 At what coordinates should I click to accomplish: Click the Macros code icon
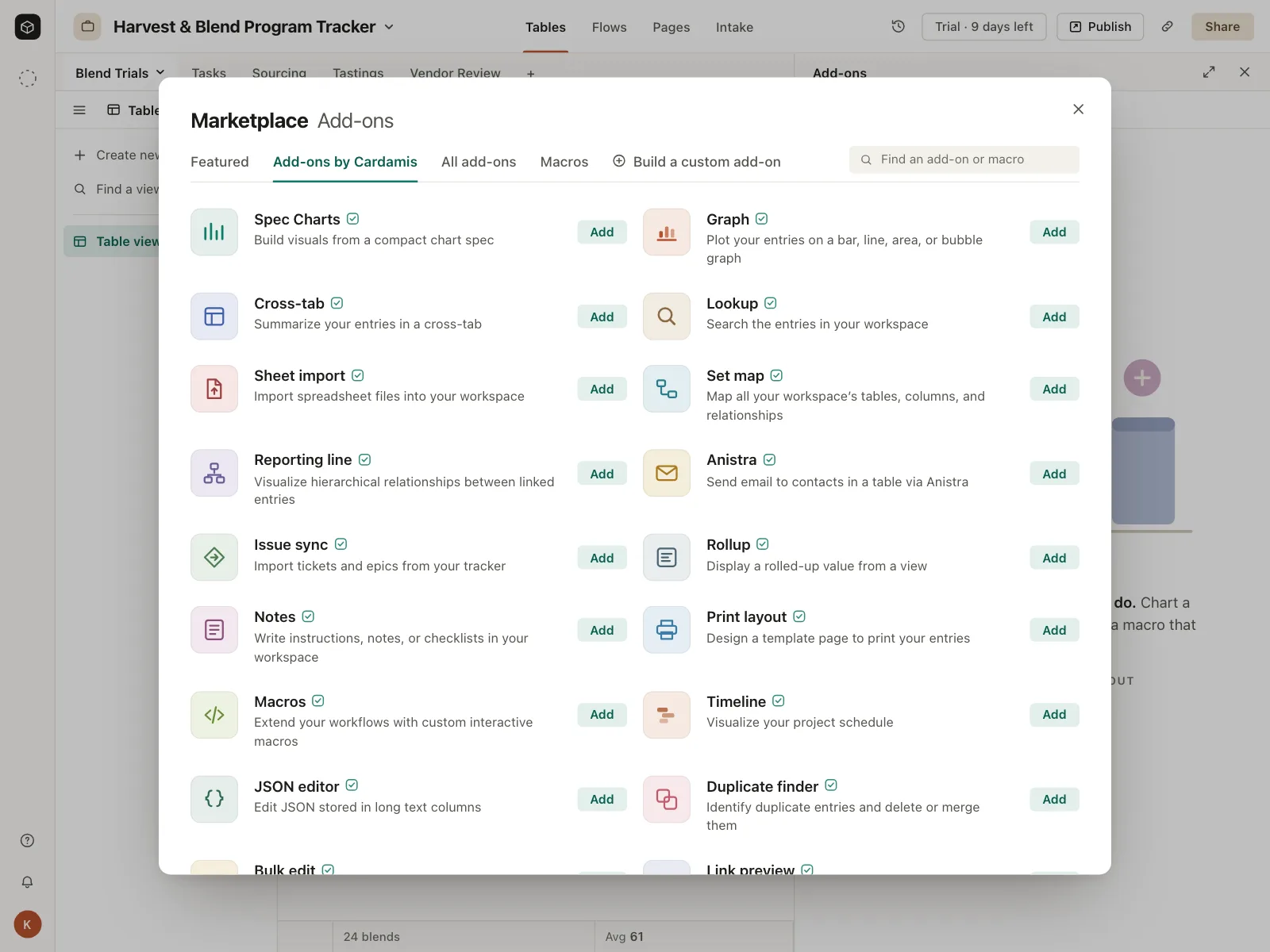214,715
